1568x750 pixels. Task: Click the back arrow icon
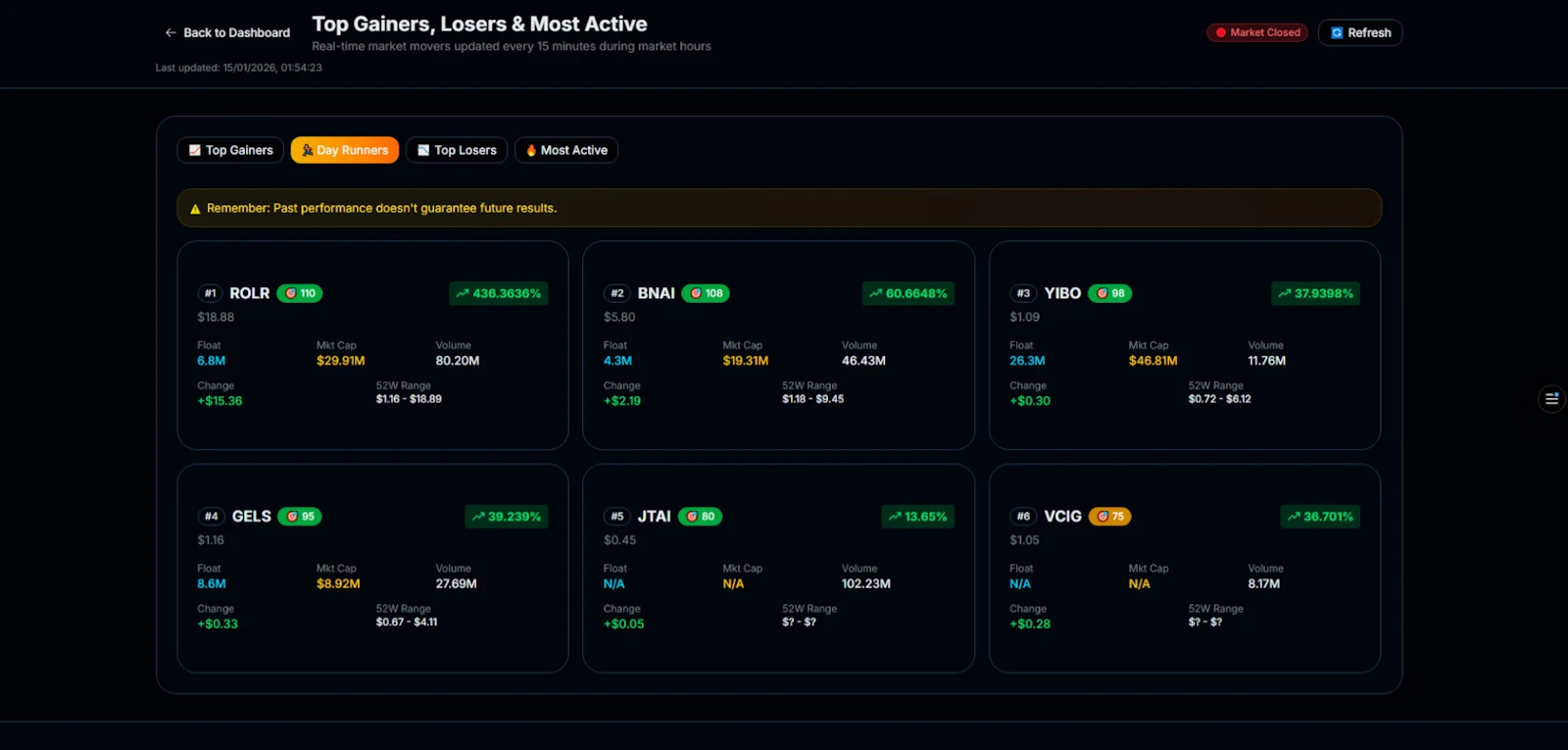171,32
